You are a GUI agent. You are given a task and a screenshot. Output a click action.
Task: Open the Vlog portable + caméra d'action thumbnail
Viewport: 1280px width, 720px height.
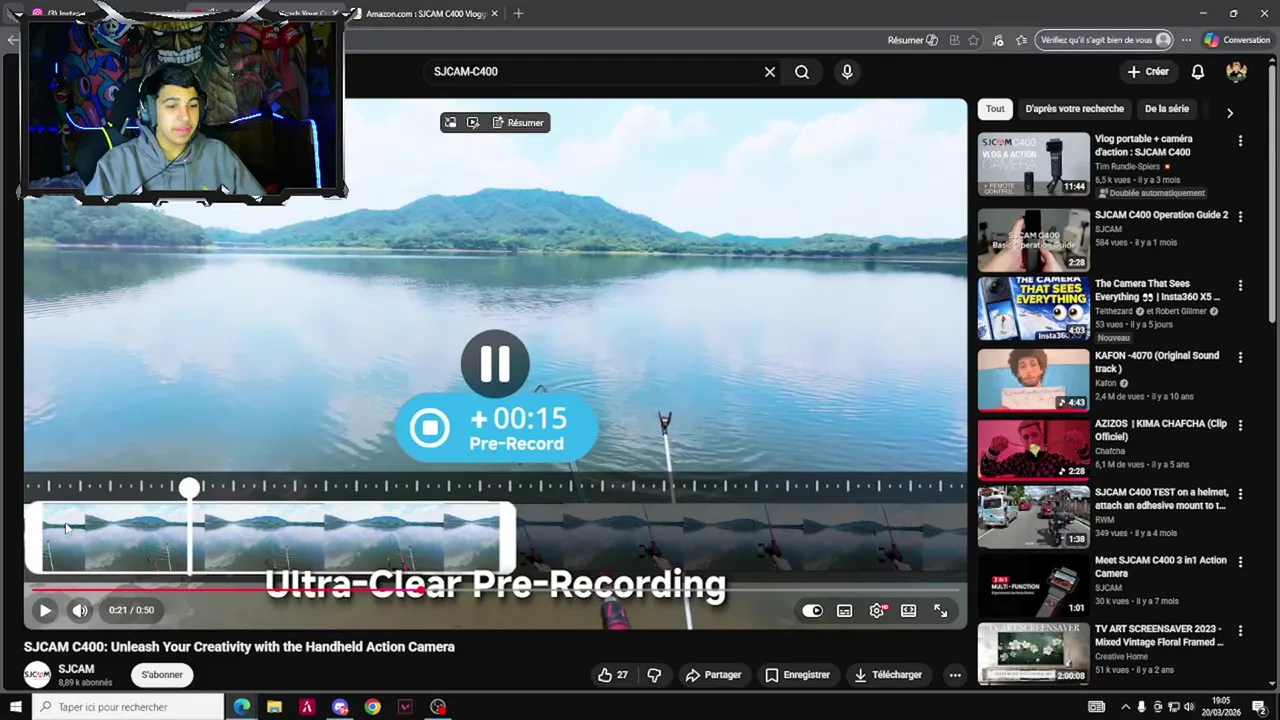tap(1033, 164)
